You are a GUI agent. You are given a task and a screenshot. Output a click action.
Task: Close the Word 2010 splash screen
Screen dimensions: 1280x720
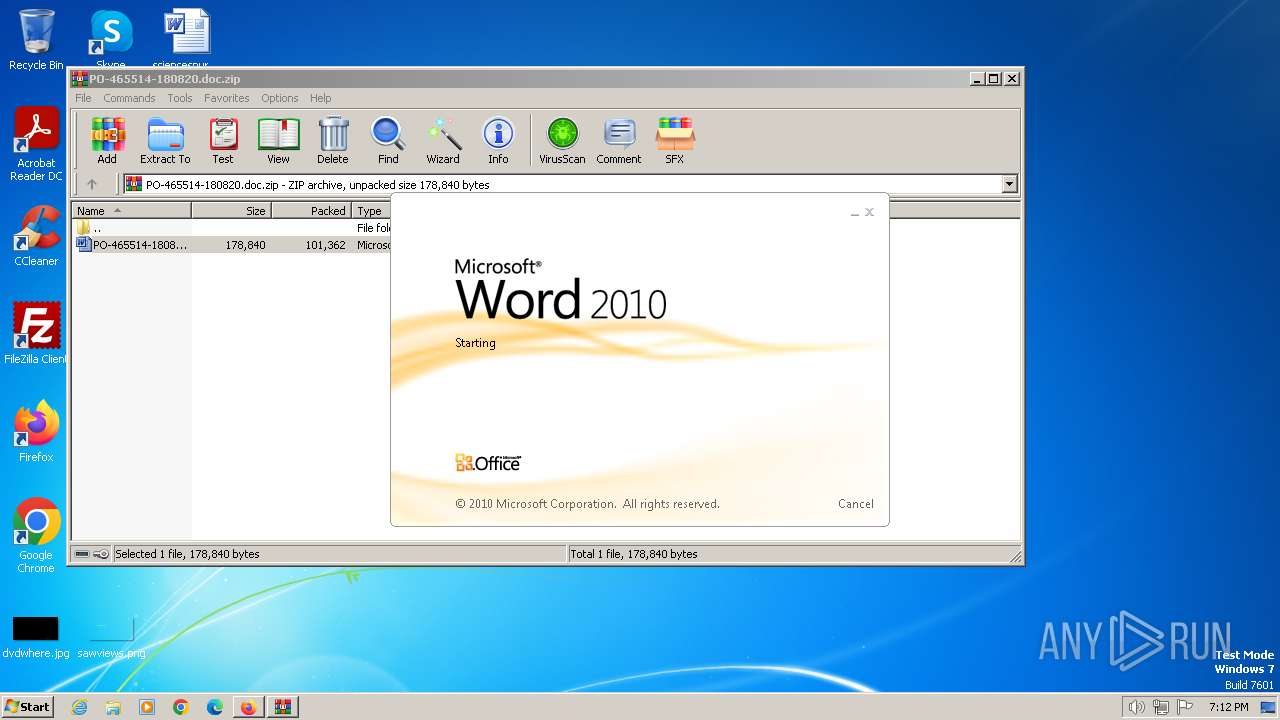click(x=870, y=212)
